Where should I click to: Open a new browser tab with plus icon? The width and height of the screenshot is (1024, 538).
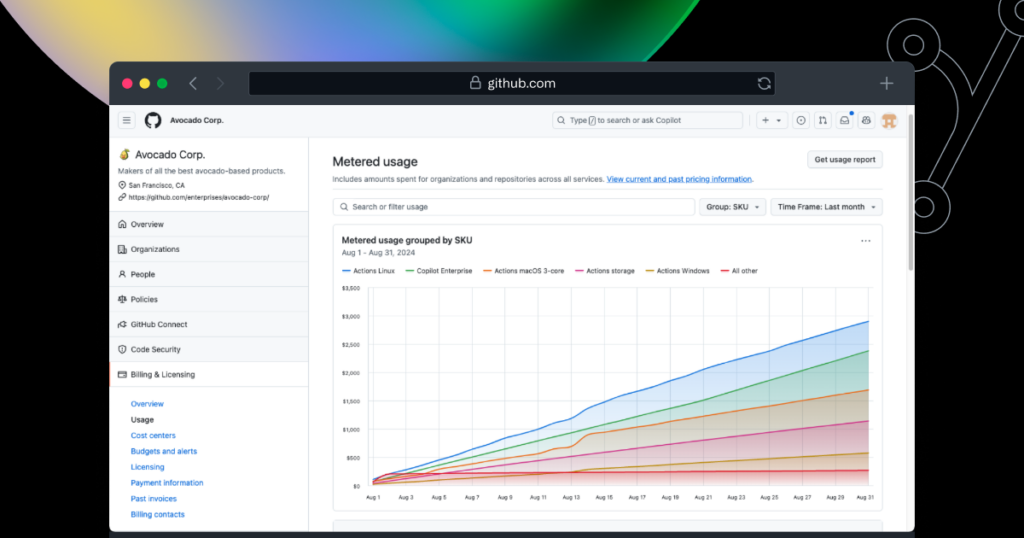(x=886, y=84)
